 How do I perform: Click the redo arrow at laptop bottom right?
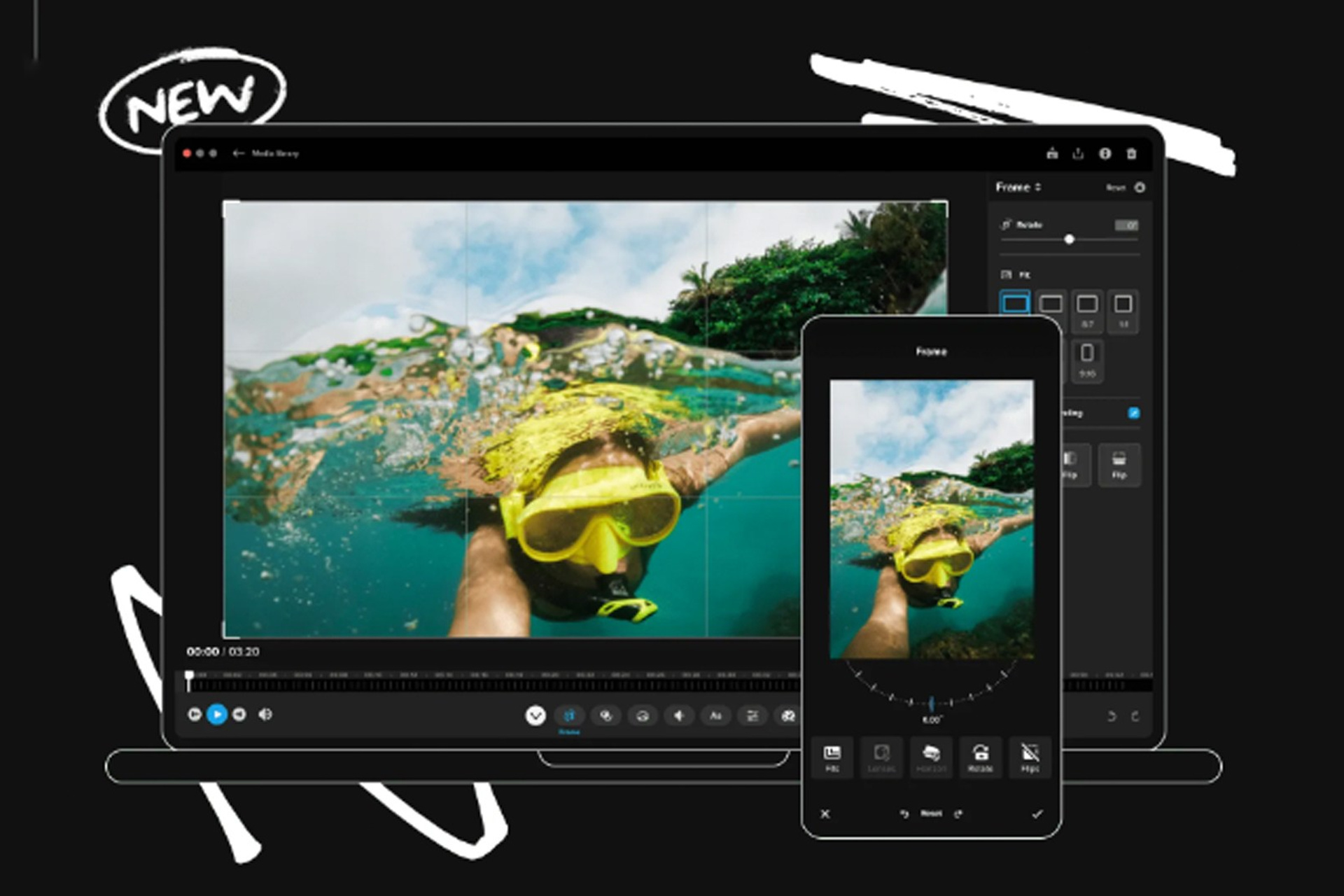[1135, 716]
